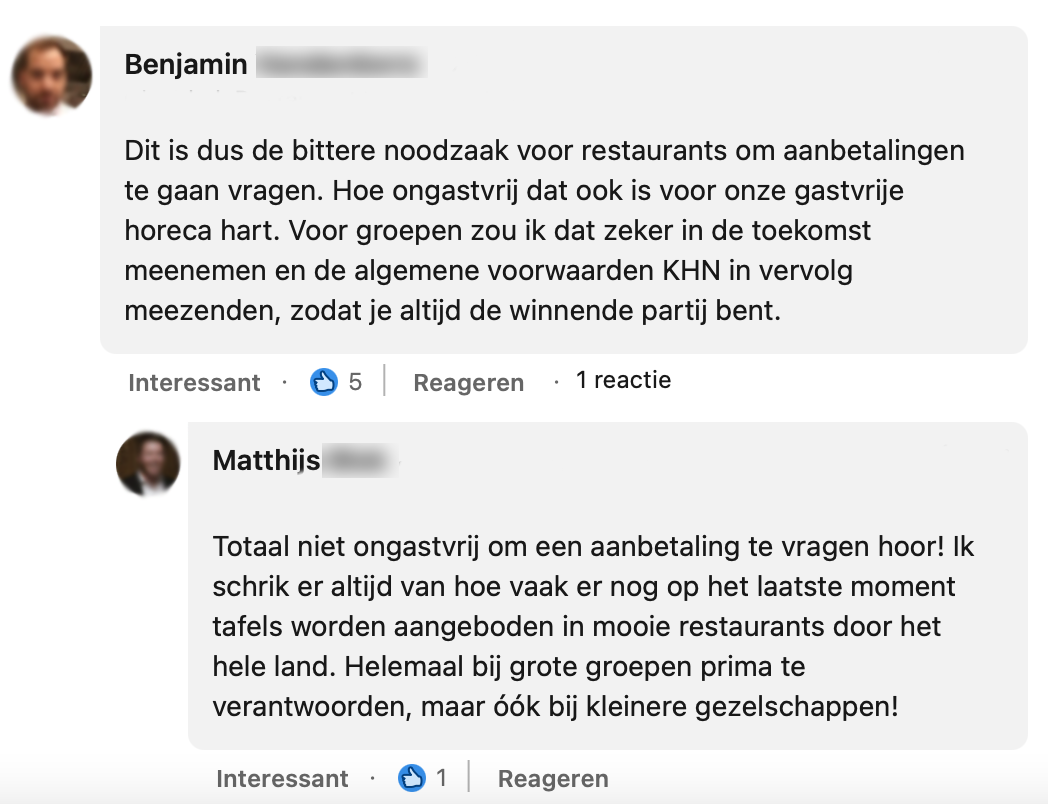View the 1 reaction on Matthijs's reply
This screenshot has width=1048, height=804.
(441, 777)
